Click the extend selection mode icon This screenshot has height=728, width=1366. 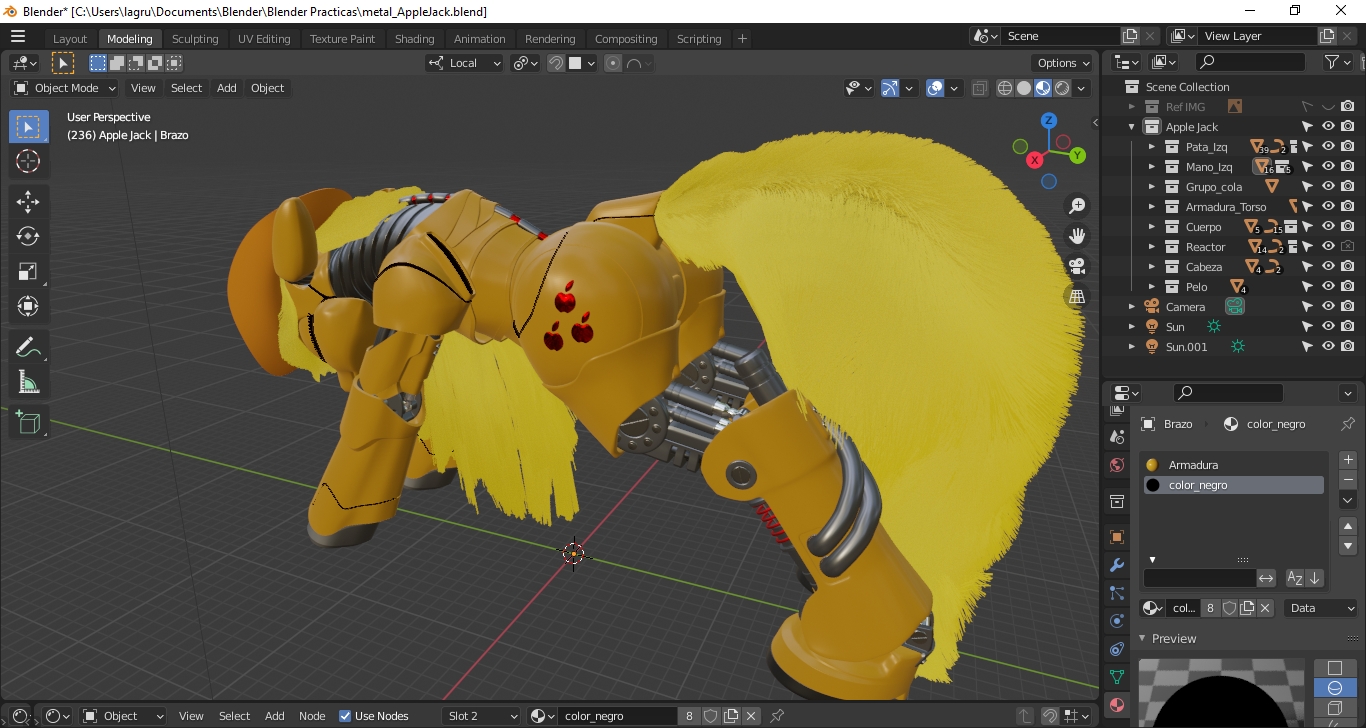117,63
